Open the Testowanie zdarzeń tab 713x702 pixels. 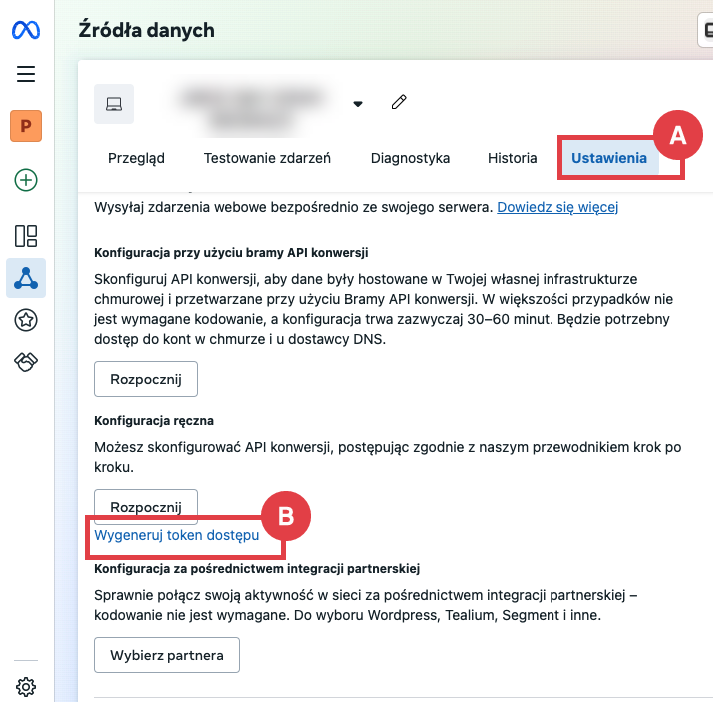click(267, 158)
